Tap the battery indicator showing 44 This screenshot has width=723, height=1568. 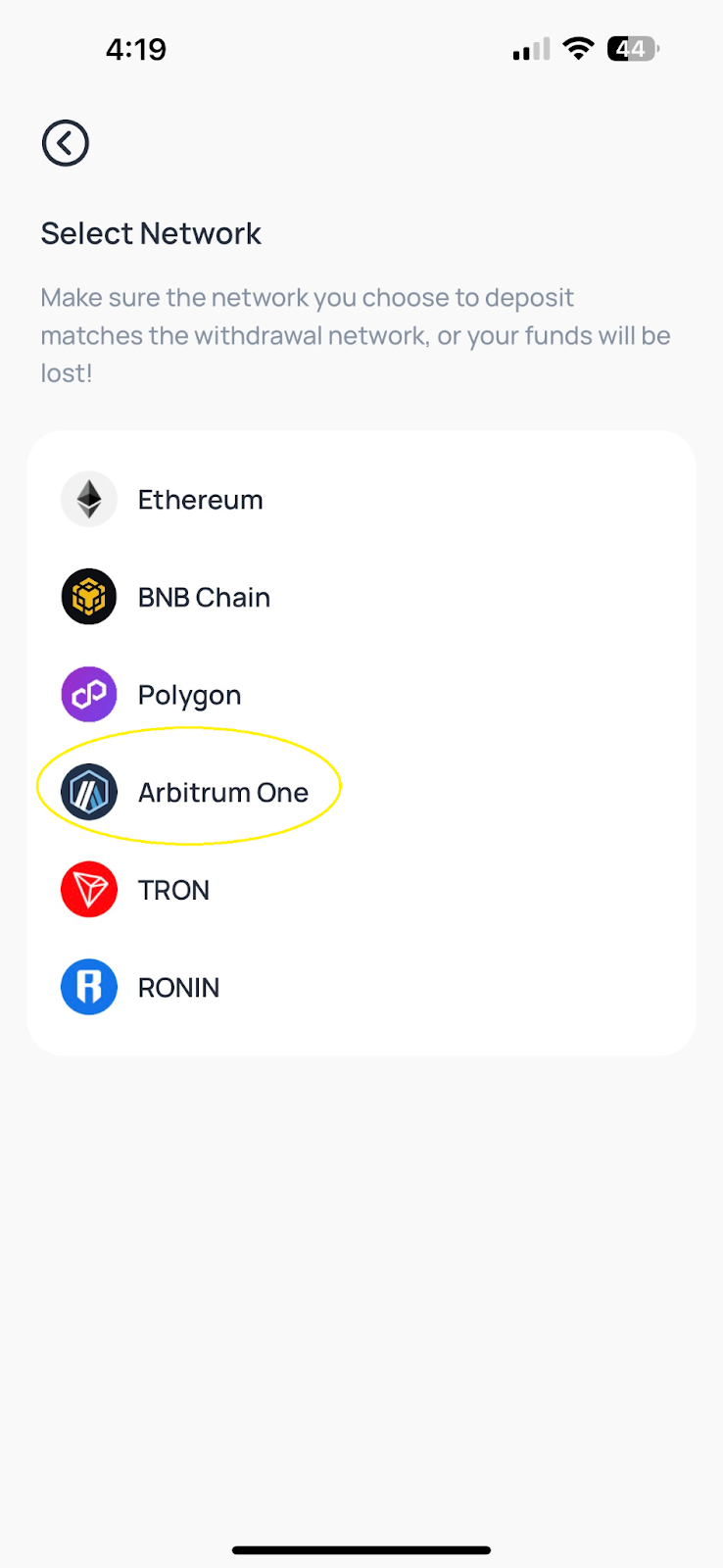633,48
